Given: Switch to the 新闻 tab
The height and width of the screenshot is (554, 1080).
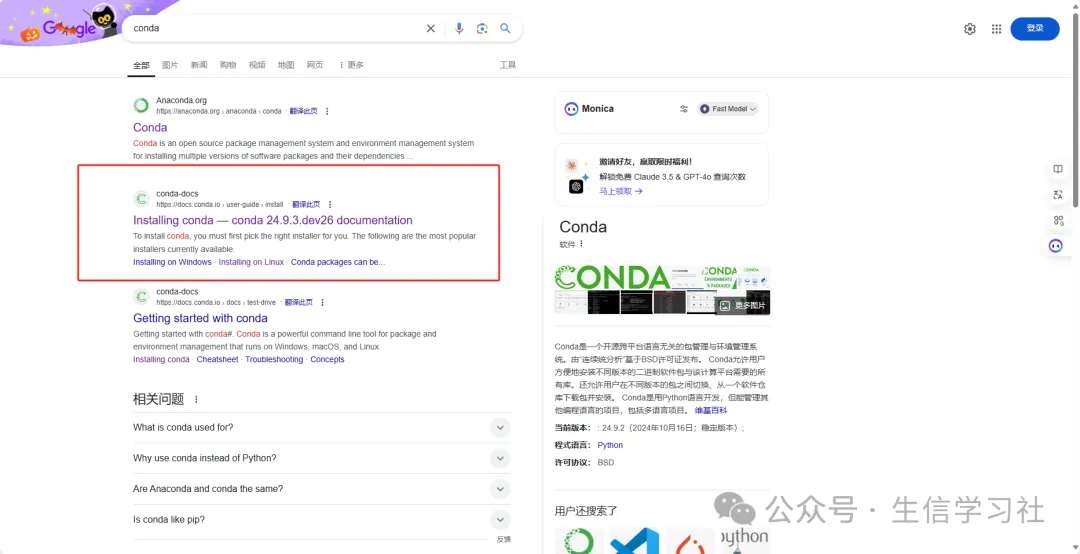Looking at the screenshot, I should click(x=199, y=65).
